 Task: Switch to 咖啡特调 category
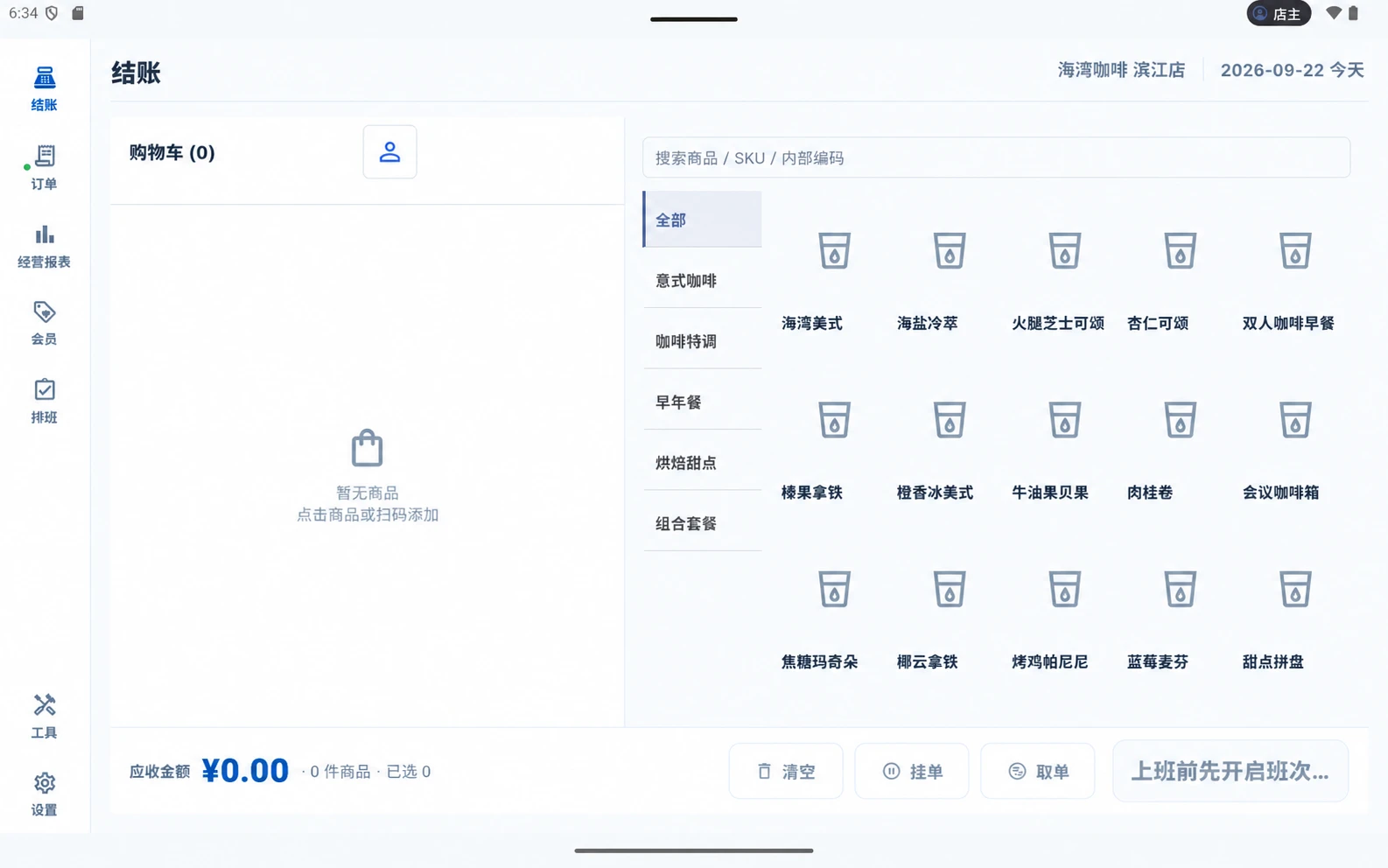[702, 341]
